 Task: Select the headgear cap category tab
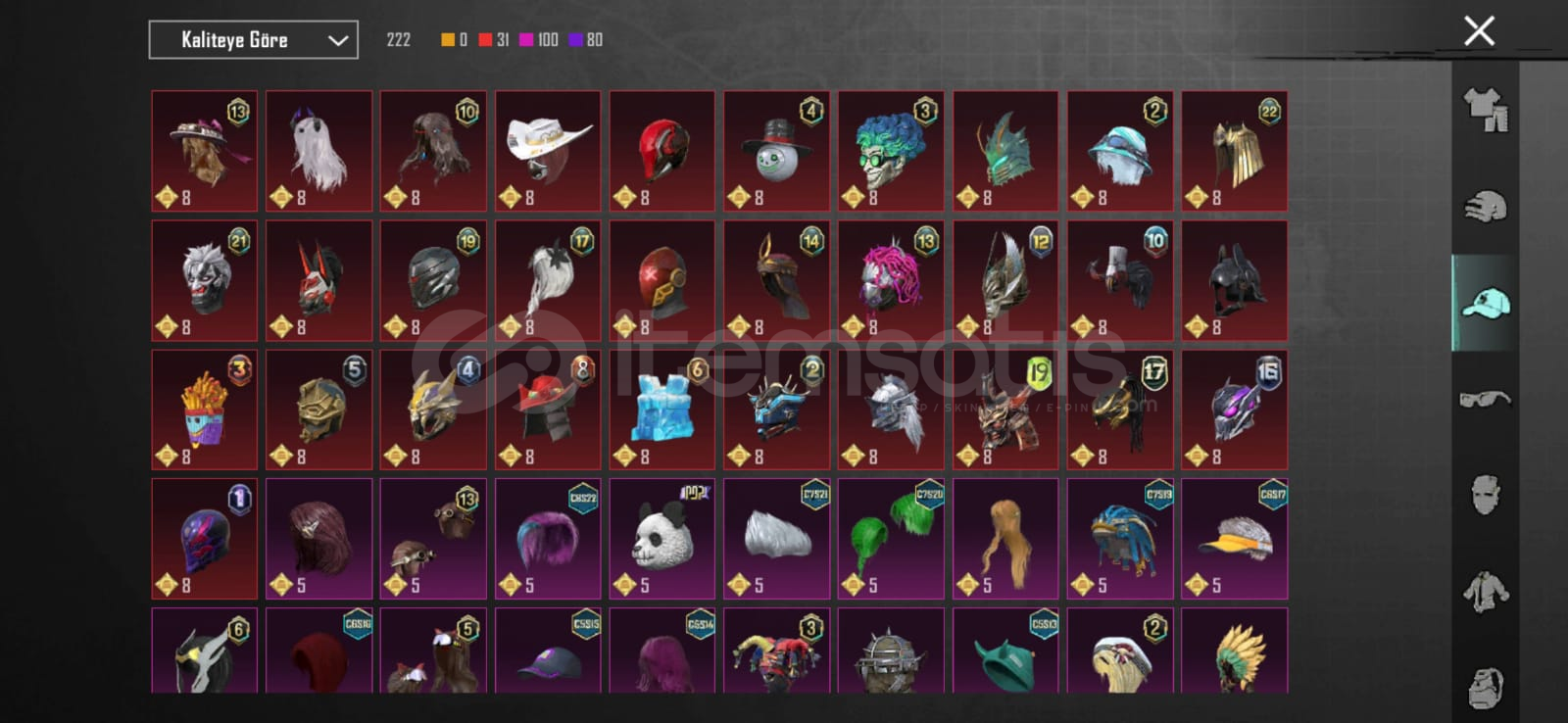point(1486,304)
